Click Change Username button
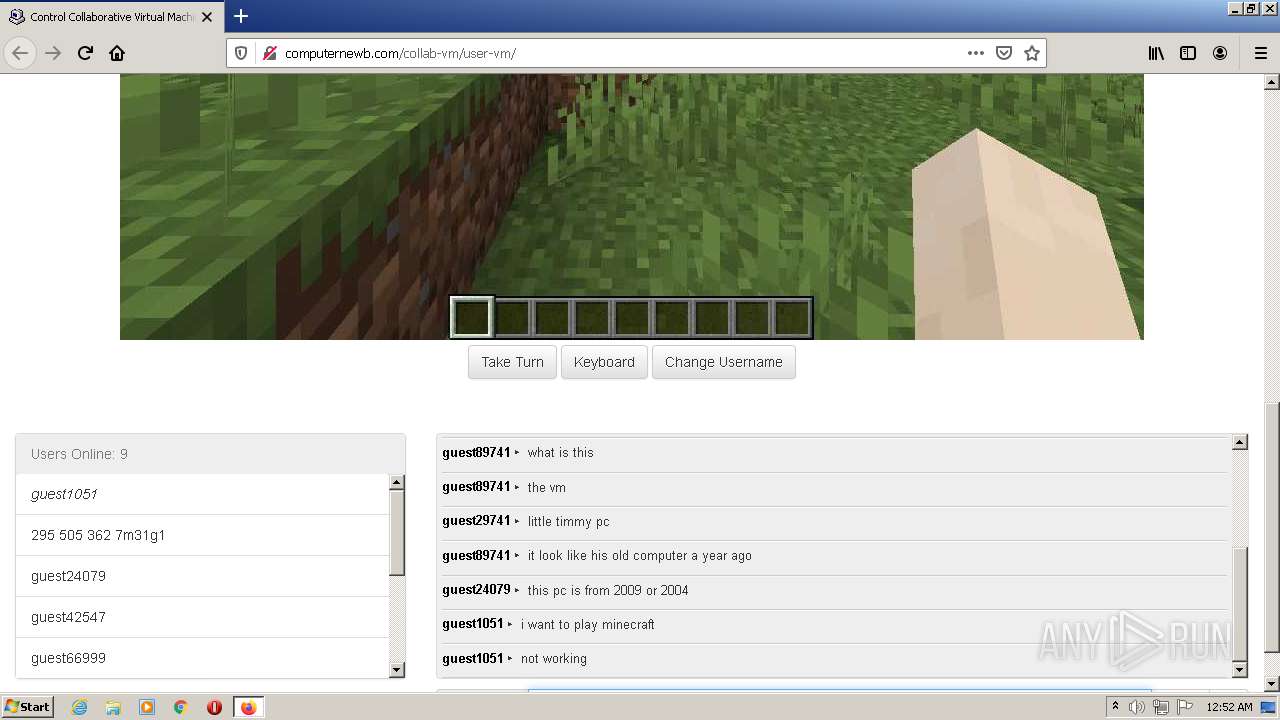Viewport: 1280px width, 720px height. 724,362
